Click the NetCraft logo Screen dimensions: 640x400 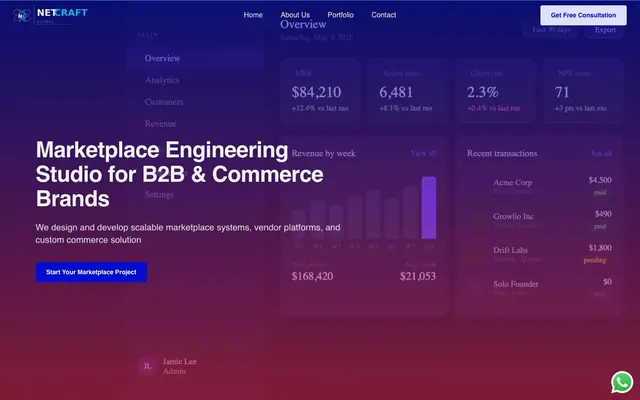(x=51, y=16)
